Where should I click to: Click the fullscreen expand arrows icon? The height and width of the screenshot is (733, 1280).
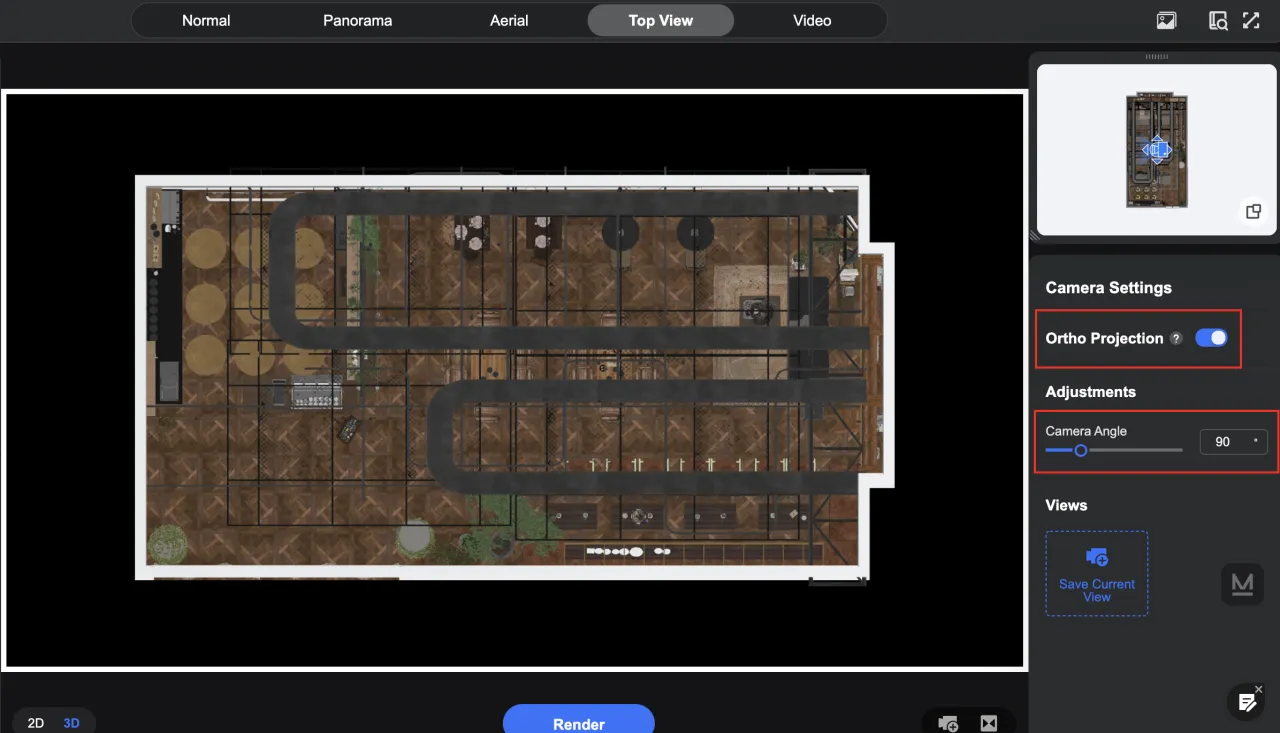click(1251, 21)
